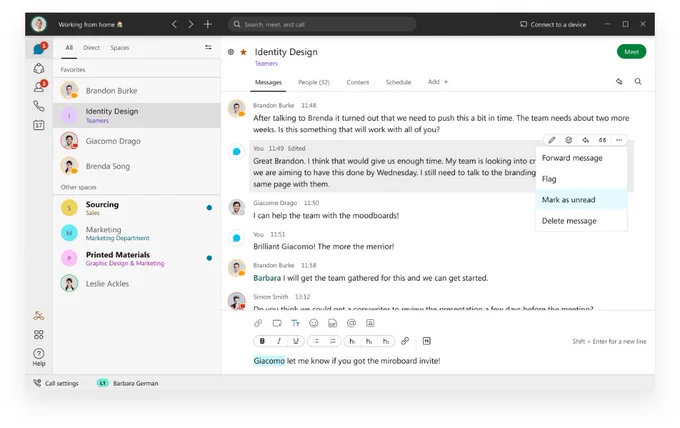Click the @ mention icon
The image size is (680, 428).
(x=351, y=323)
